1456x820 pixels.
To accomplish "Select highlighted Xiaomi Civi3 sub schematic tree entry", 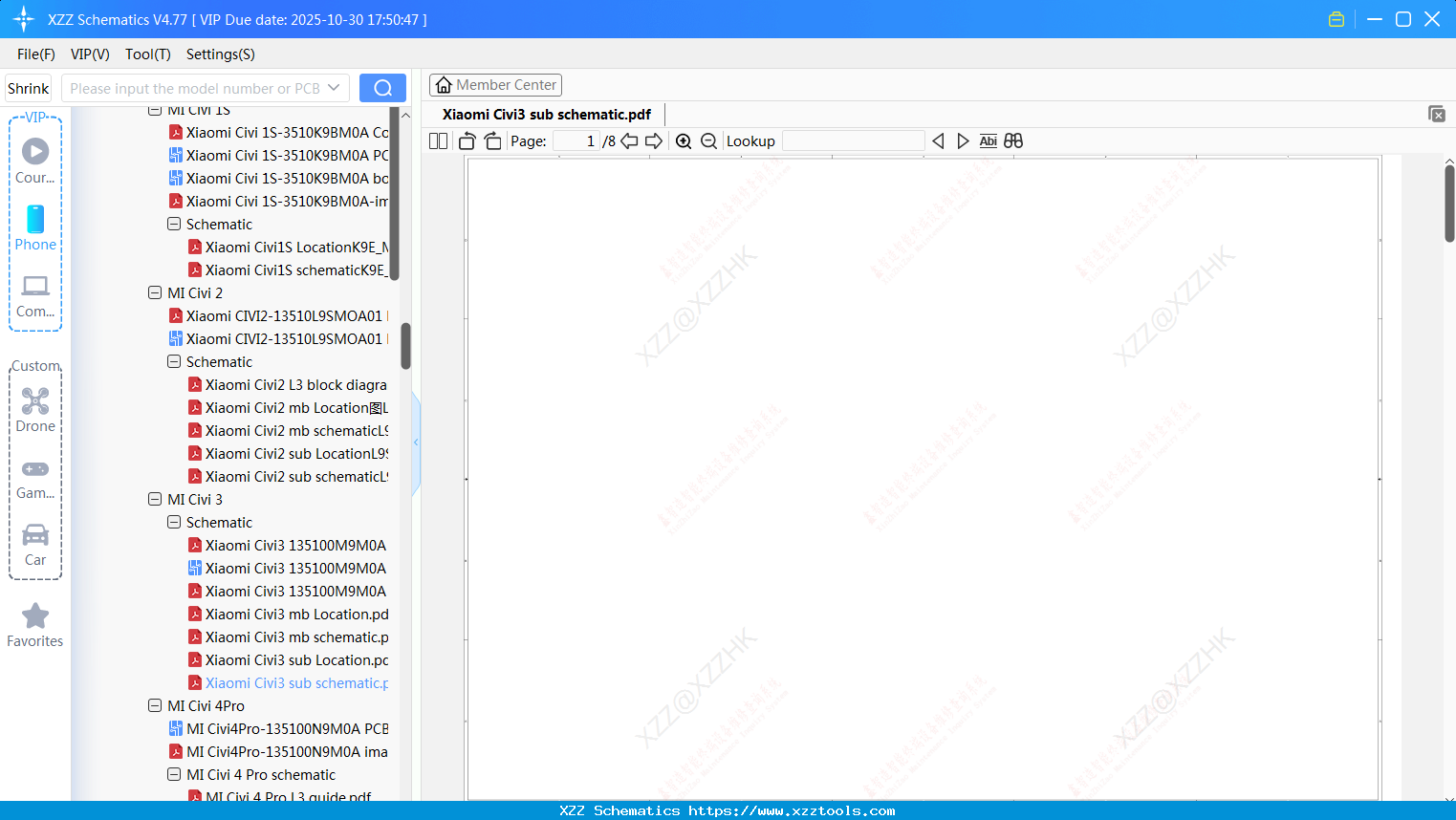I will tap(288, 682).
